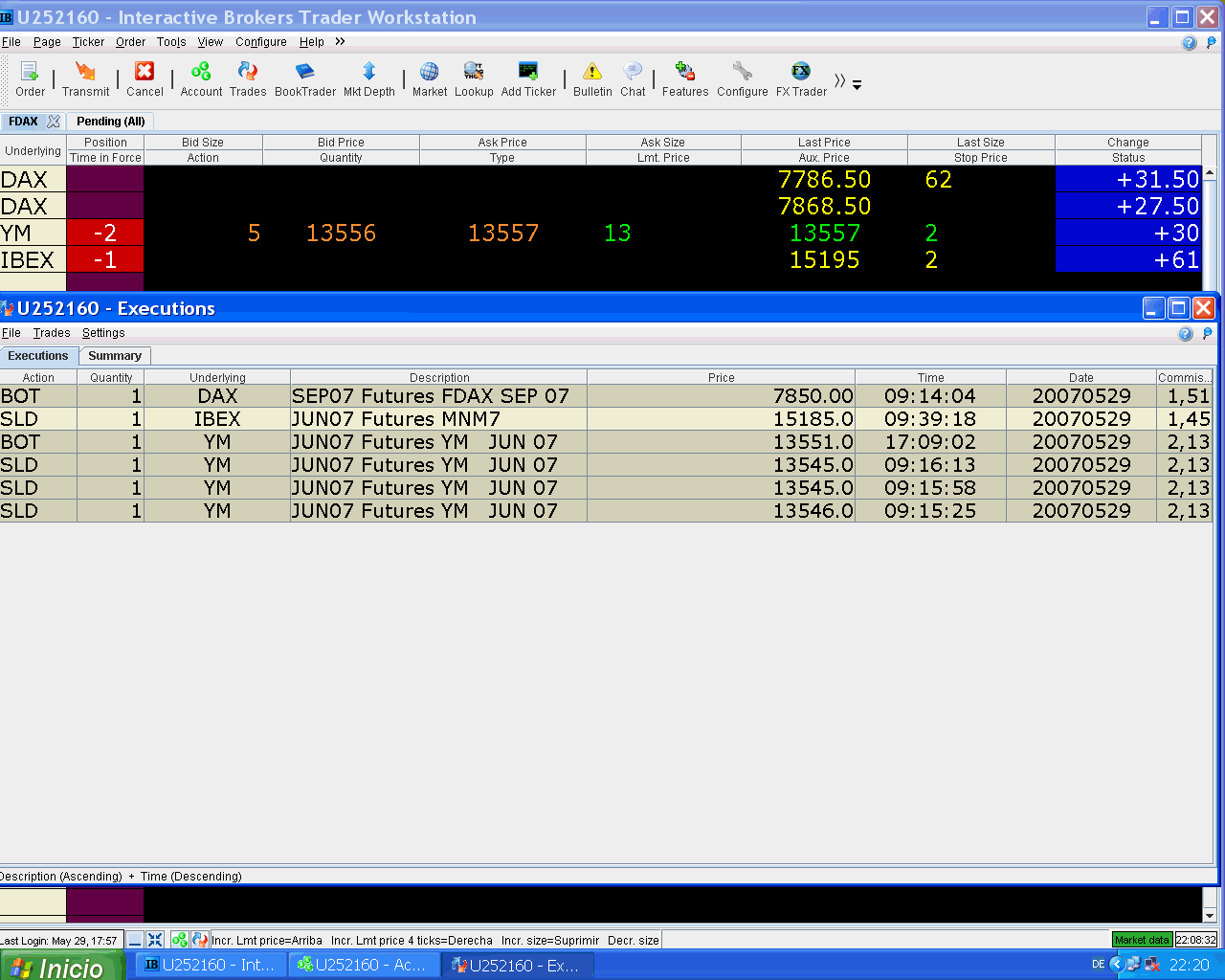Open the Account window from toolbar
This screenshot has width=1225, height=980.
(x=201, y=79)
